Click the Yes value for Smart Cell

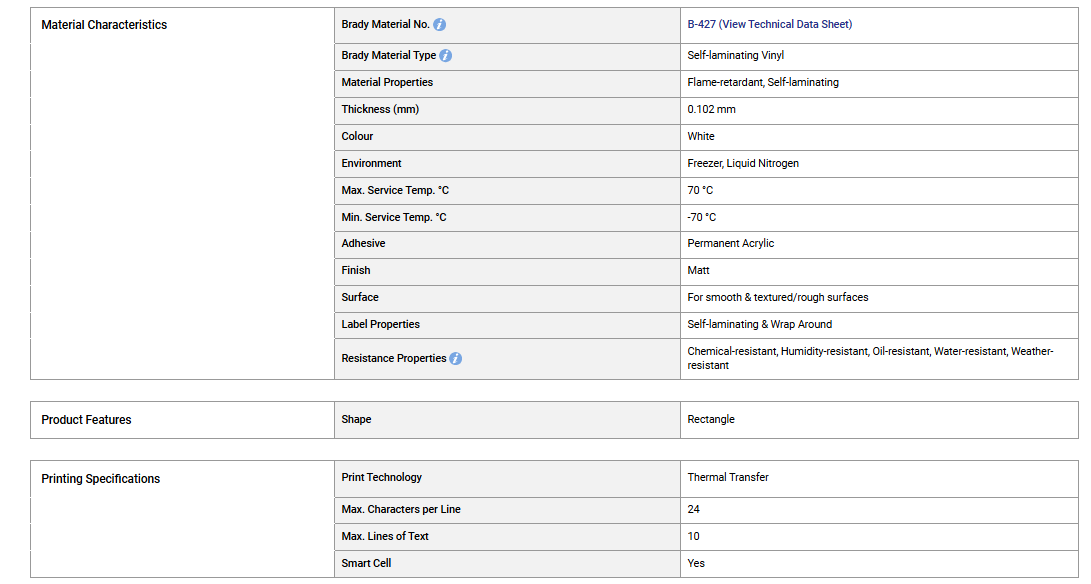point(696,564)
